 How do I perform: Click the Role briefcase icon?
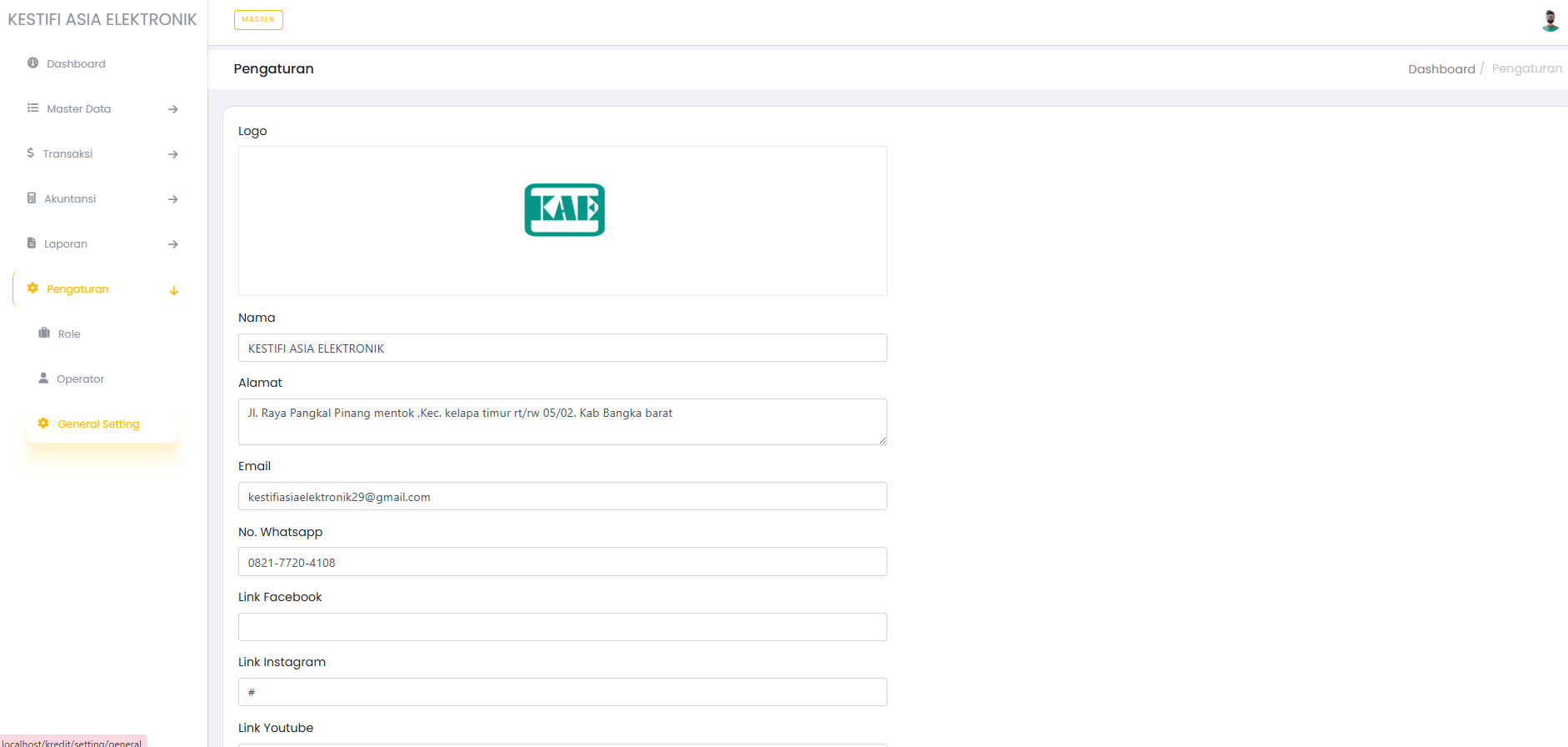(44, 333)
